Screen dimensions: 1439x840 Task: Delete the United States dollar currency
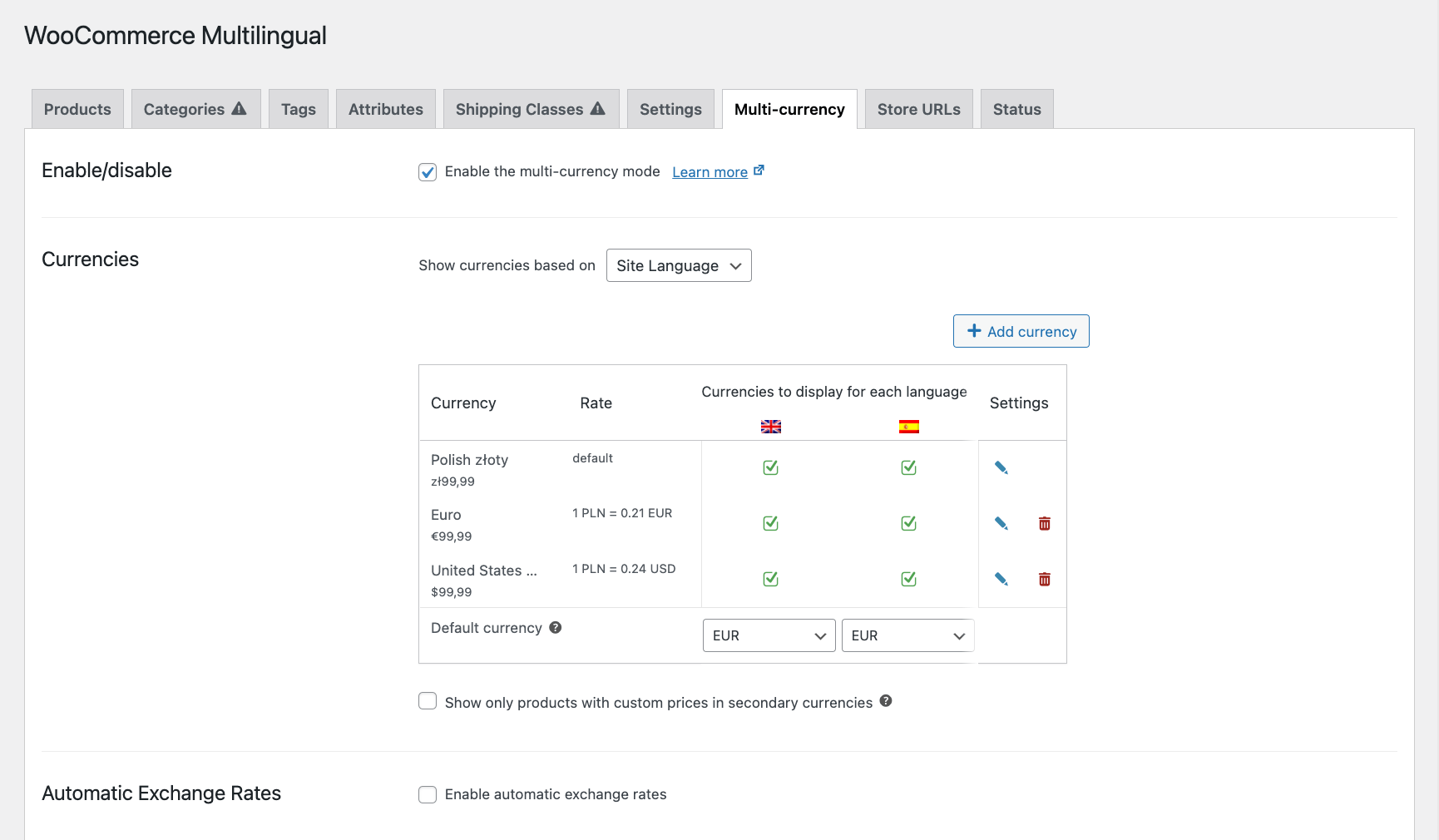[1045, 580]
